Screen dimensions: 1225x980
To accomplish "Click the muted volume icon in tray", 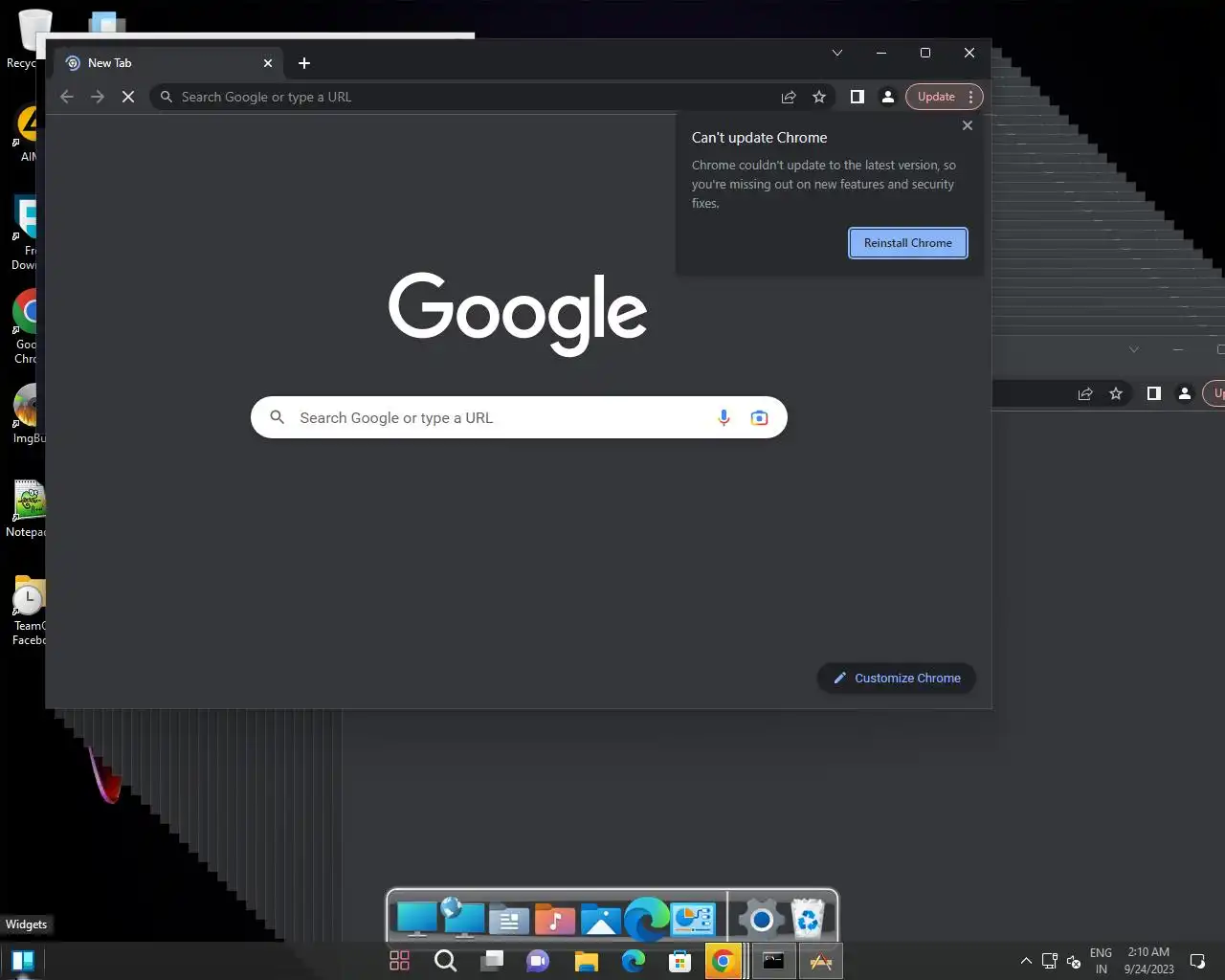I will click(1074, 961).
